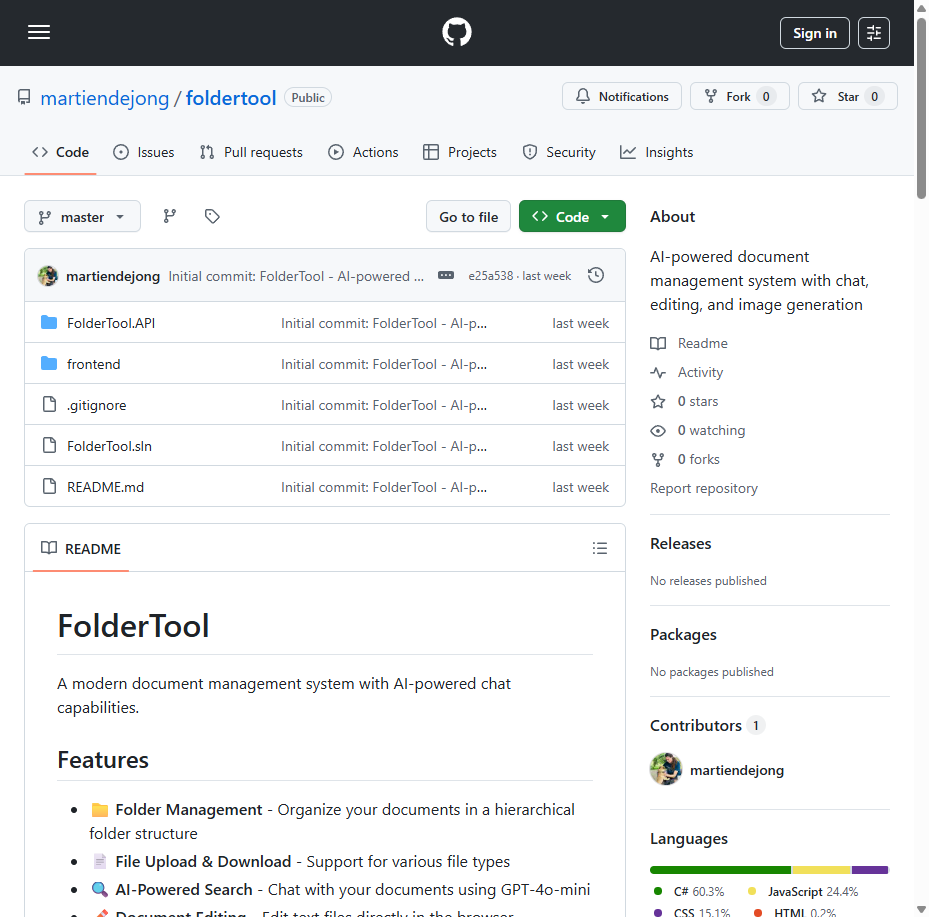Open the 0 watching link
This screenshot has width=929, height=917.
[x=698, y=430]
